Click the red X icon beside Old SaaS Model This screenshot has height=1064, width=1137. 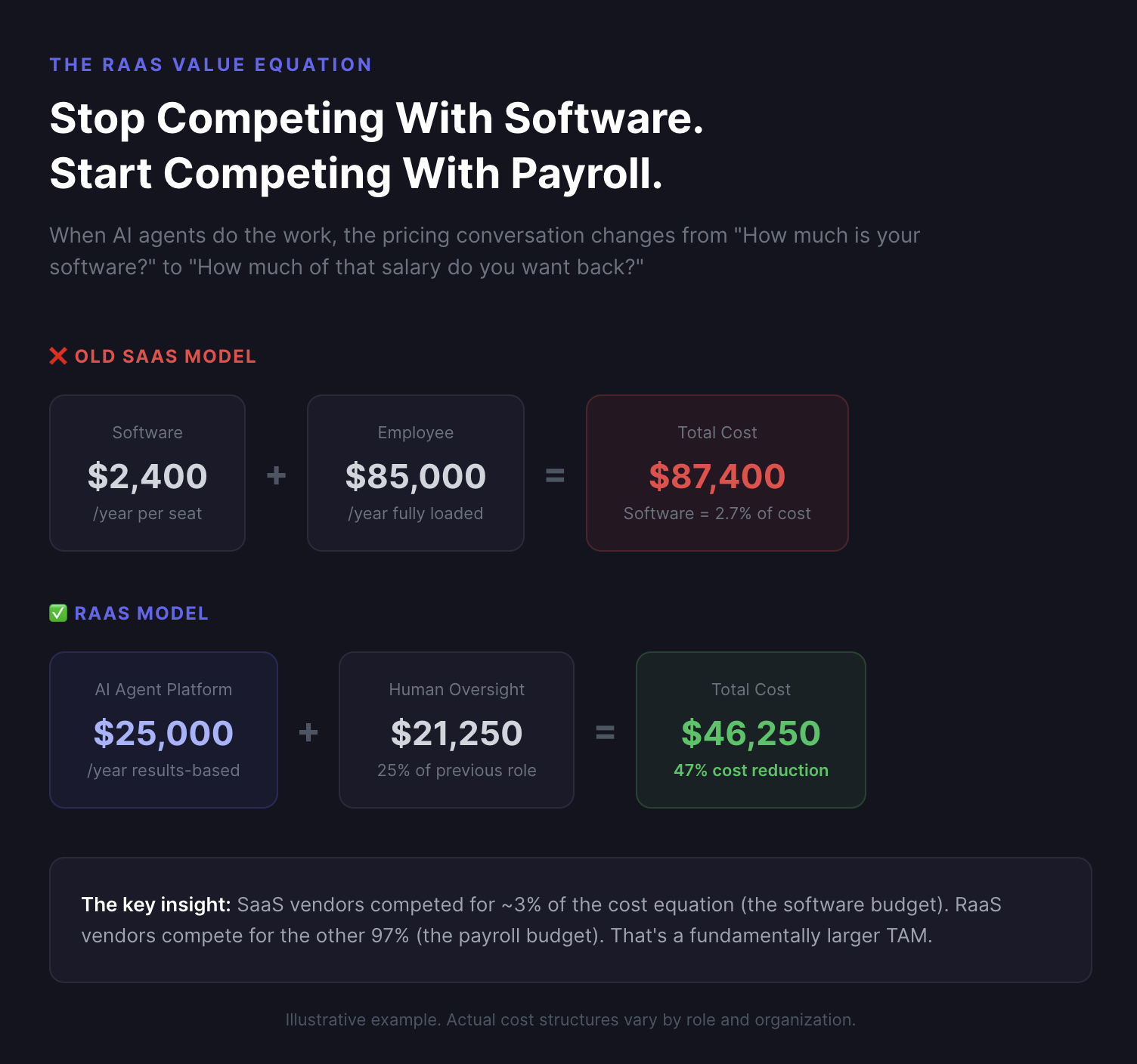tap(58, 356)
